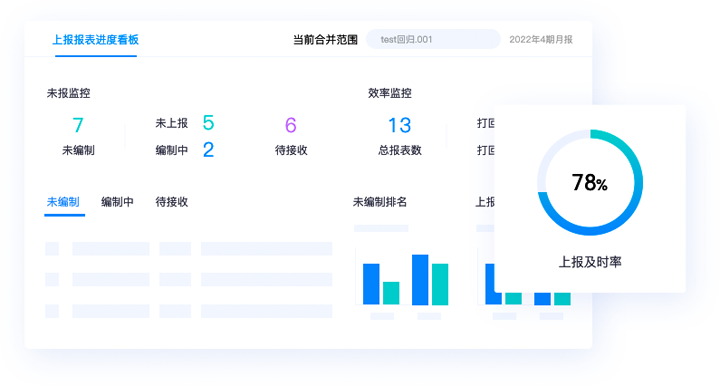Open the 上报报表进度看板 tab

(x=96, y=40)
